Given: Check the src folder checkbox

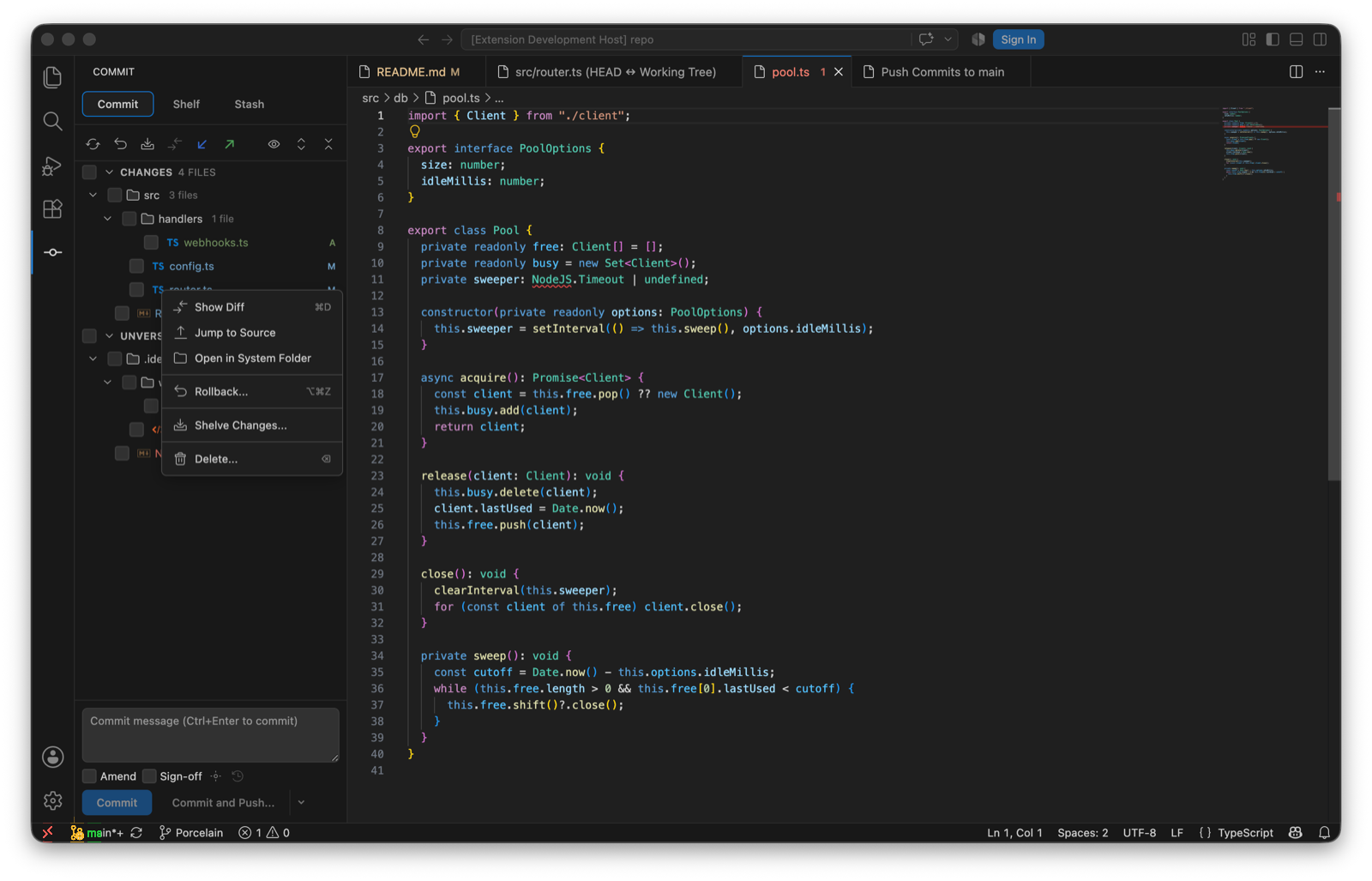Looking at the screenshot, I should tap(114, 196).
